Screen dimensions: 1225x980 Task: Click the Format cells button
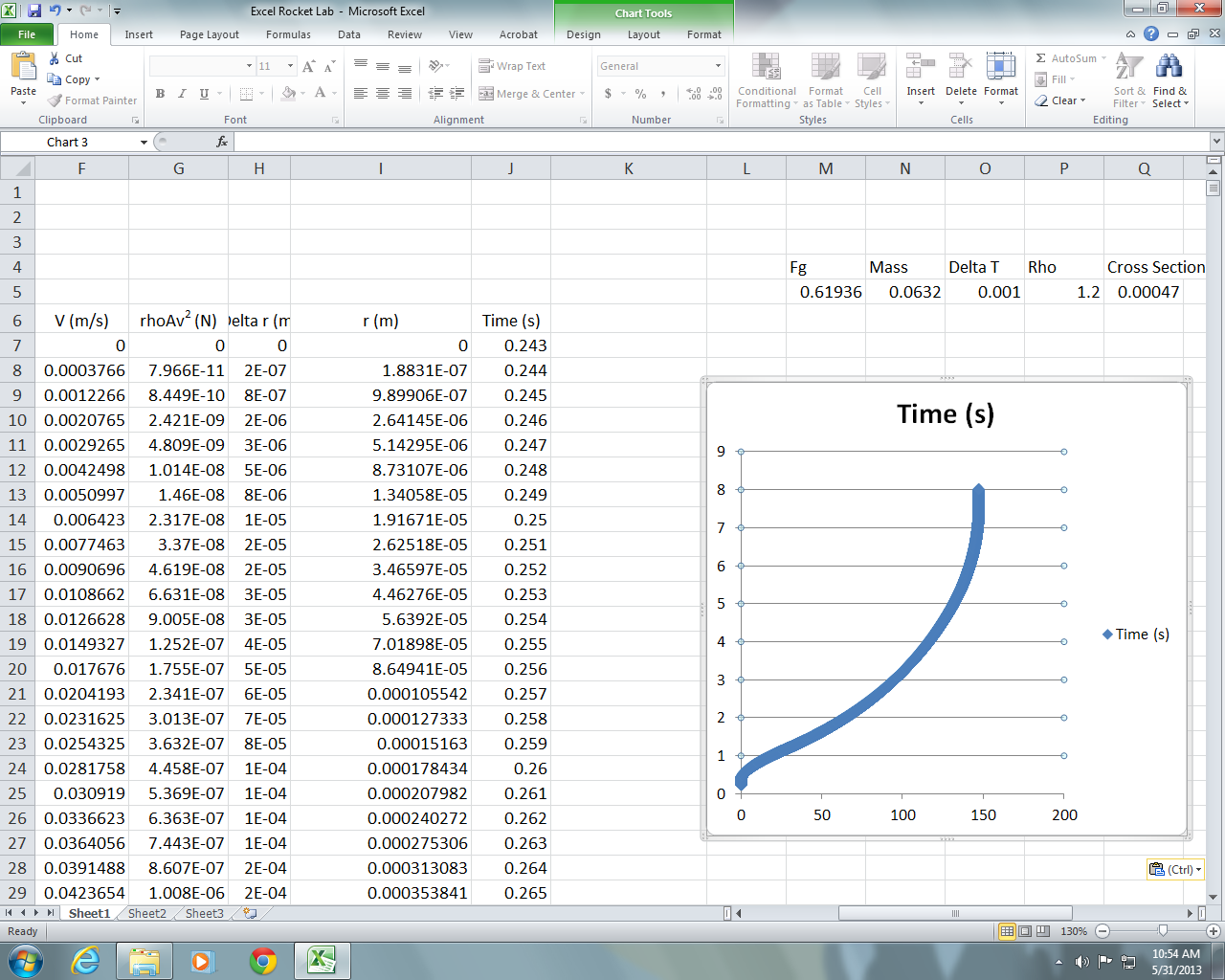point(1001,79)
